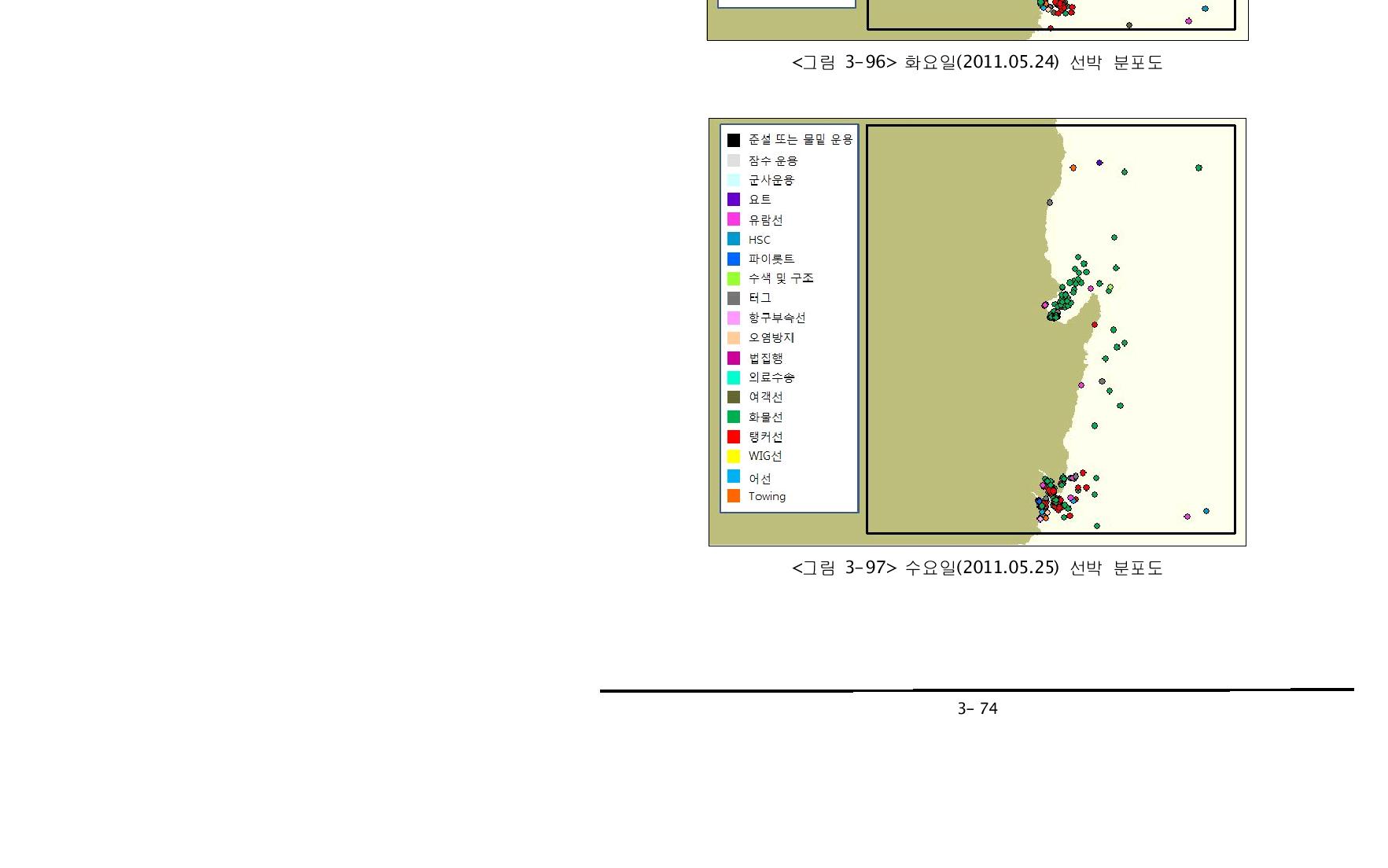
Task: Pick the blue 파이롯트 legend swatch
Action: click(x=734, y=259)
